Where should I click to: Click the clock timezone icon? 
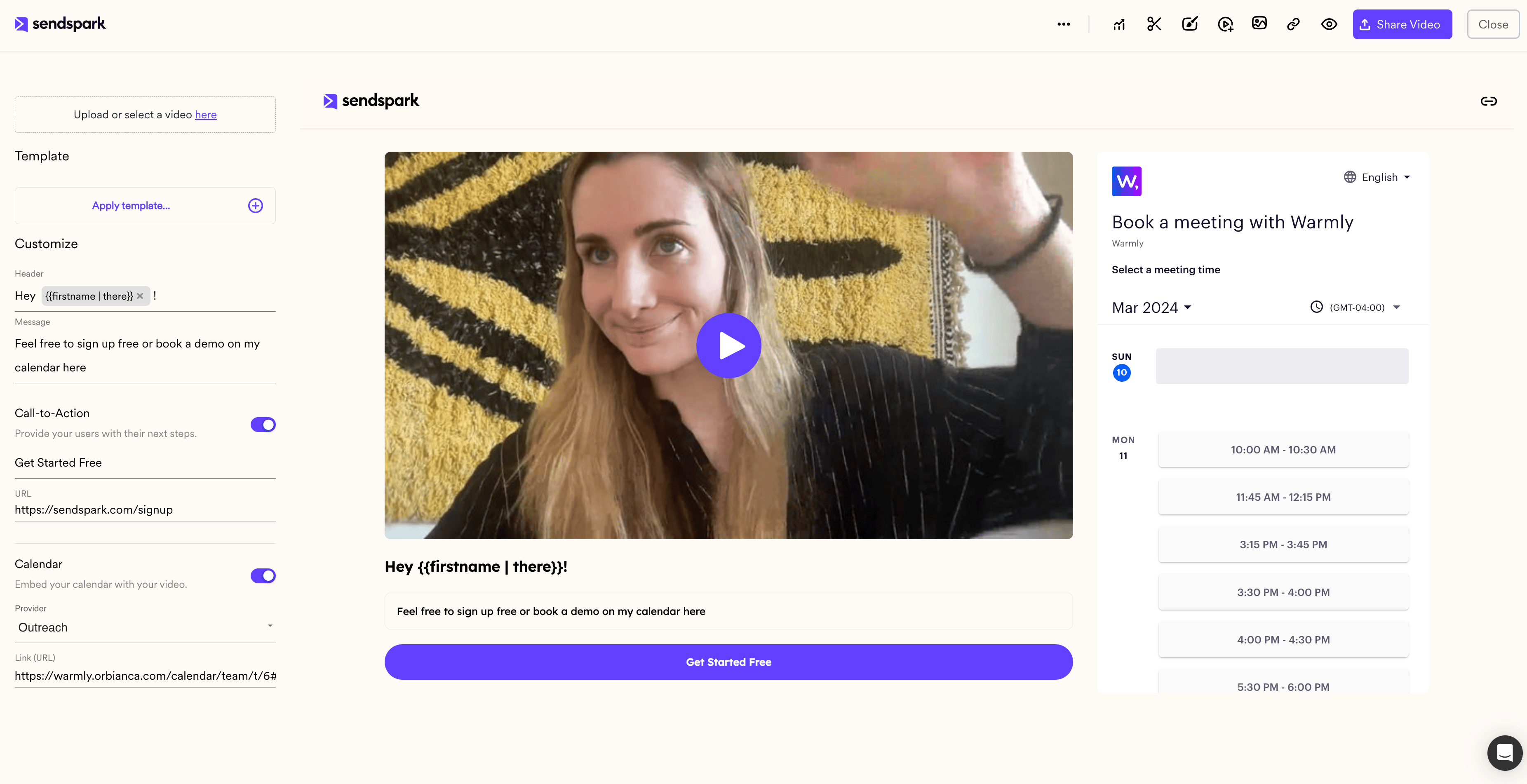(x=1316, y=306)
